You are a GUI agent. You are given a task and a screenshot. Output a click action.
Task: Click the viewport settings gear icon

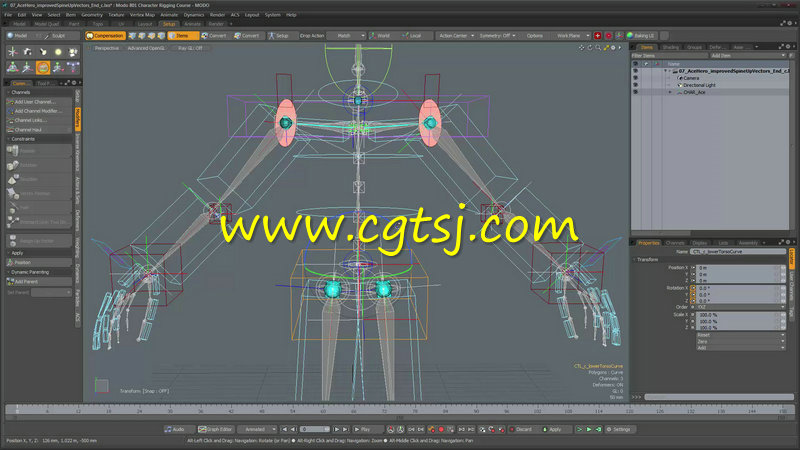613,48
